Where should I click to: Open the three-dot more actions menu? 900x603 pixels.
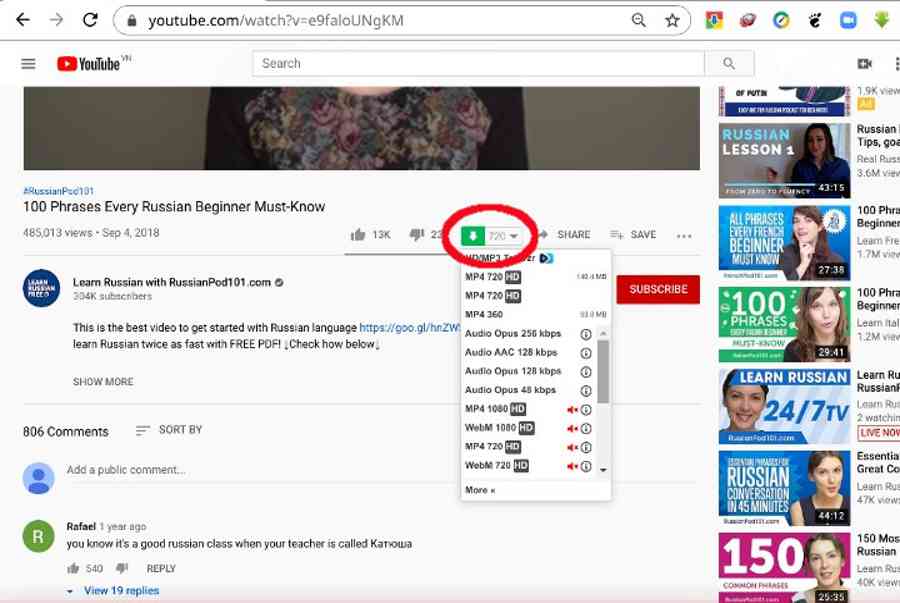pos(684,236)
